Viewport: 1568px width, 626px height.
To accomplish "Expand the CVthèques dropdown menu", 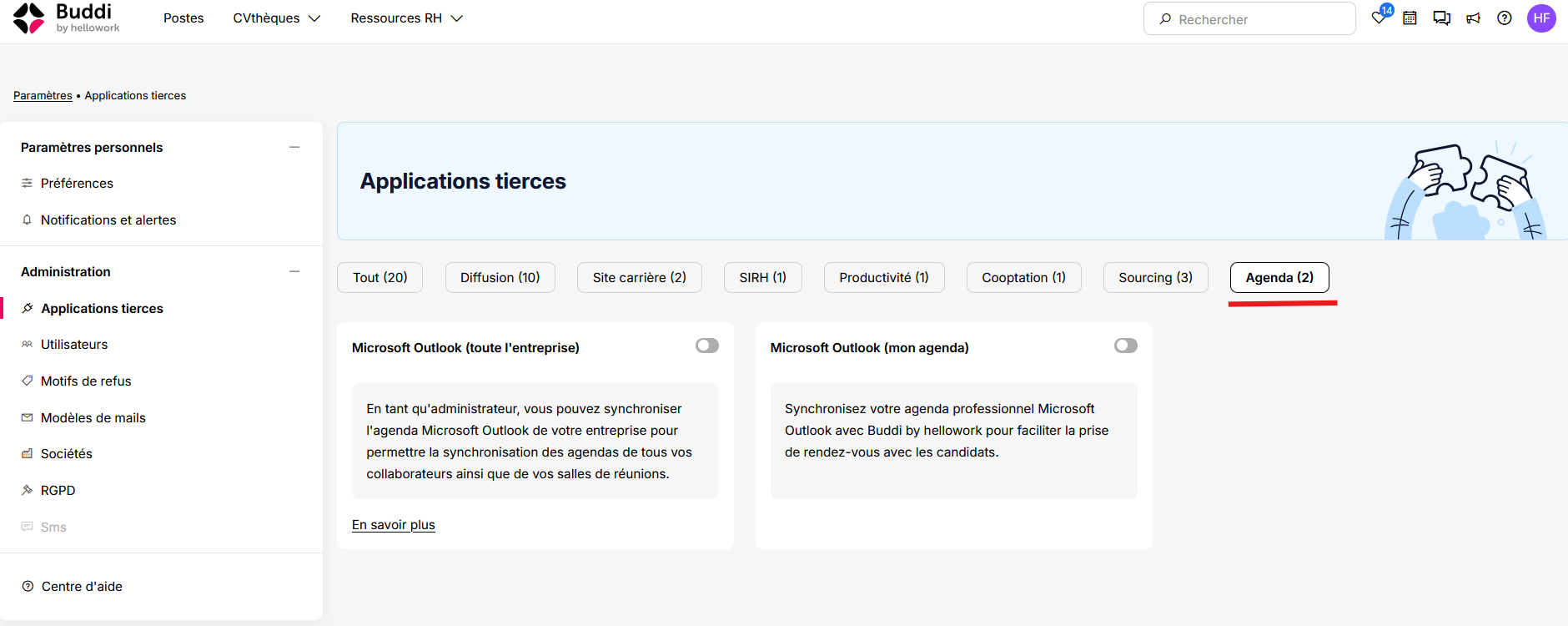I will coord(276,18).
